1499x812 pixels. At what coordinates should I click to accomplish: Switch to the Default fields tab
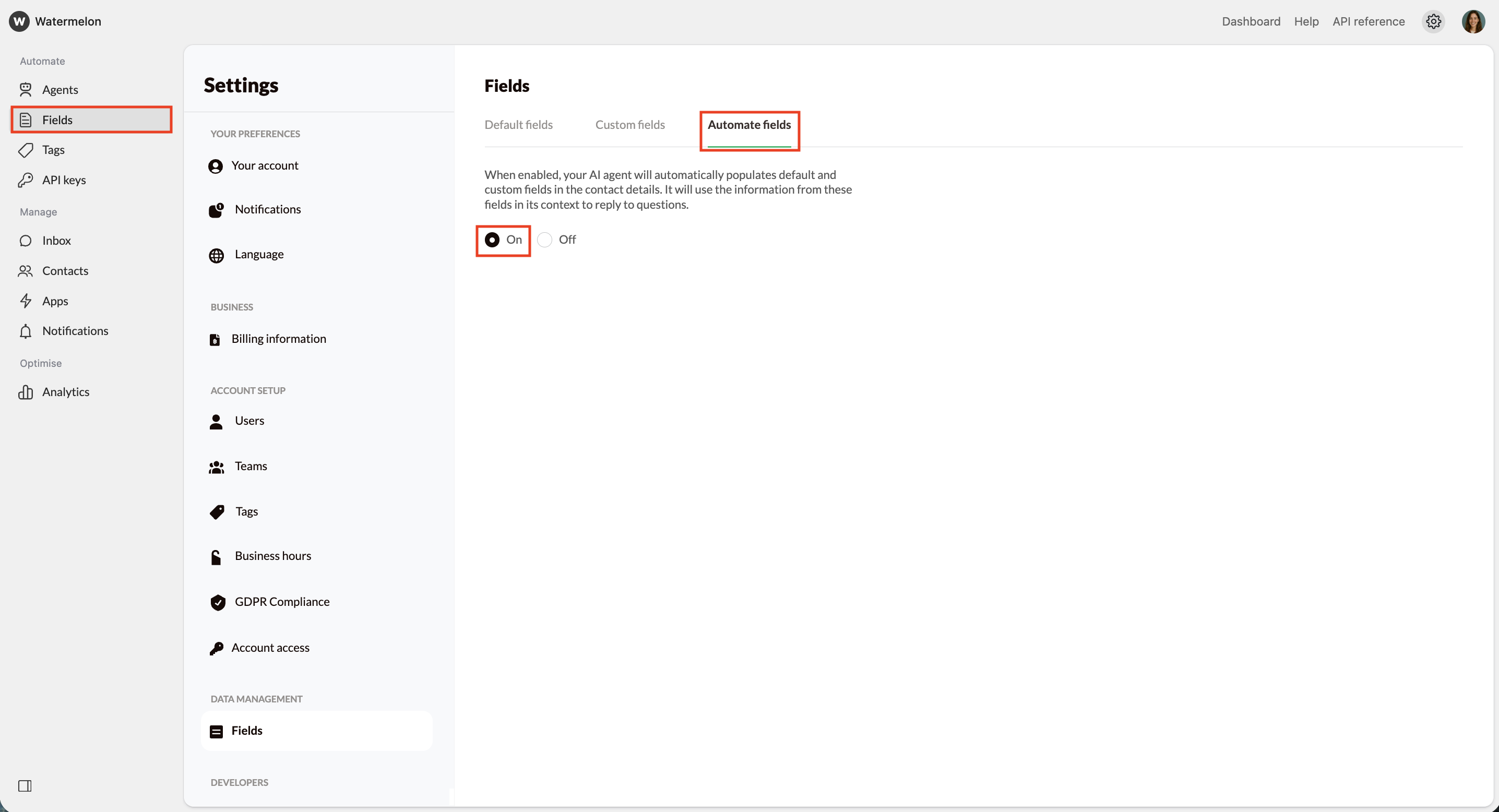(518, 125)
